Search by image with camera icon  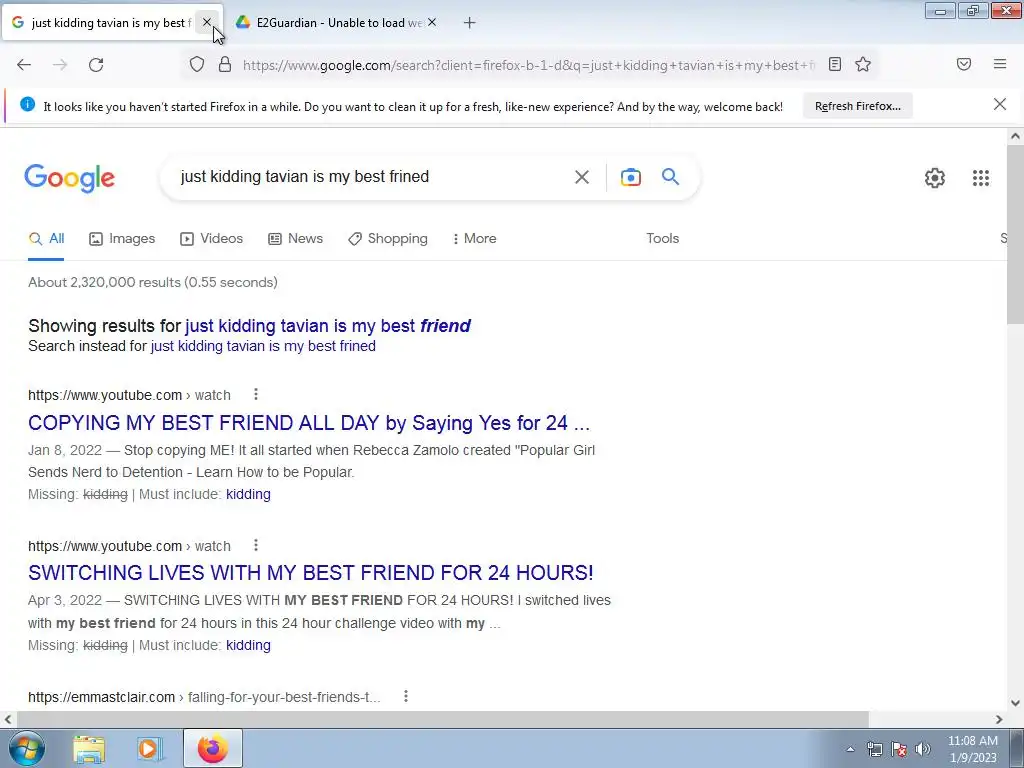pyautogui.click(x=630, y=177)
